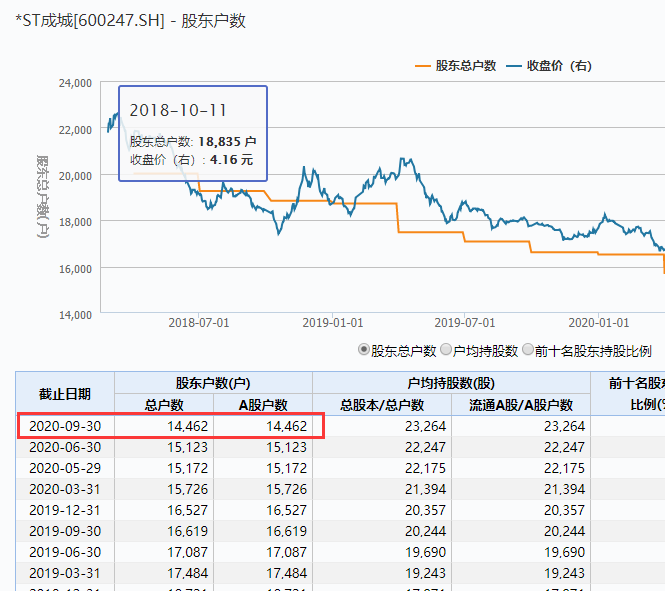Click the *ST成城[600247.SH] page title
665x591 pixels.
click(131, 20)
